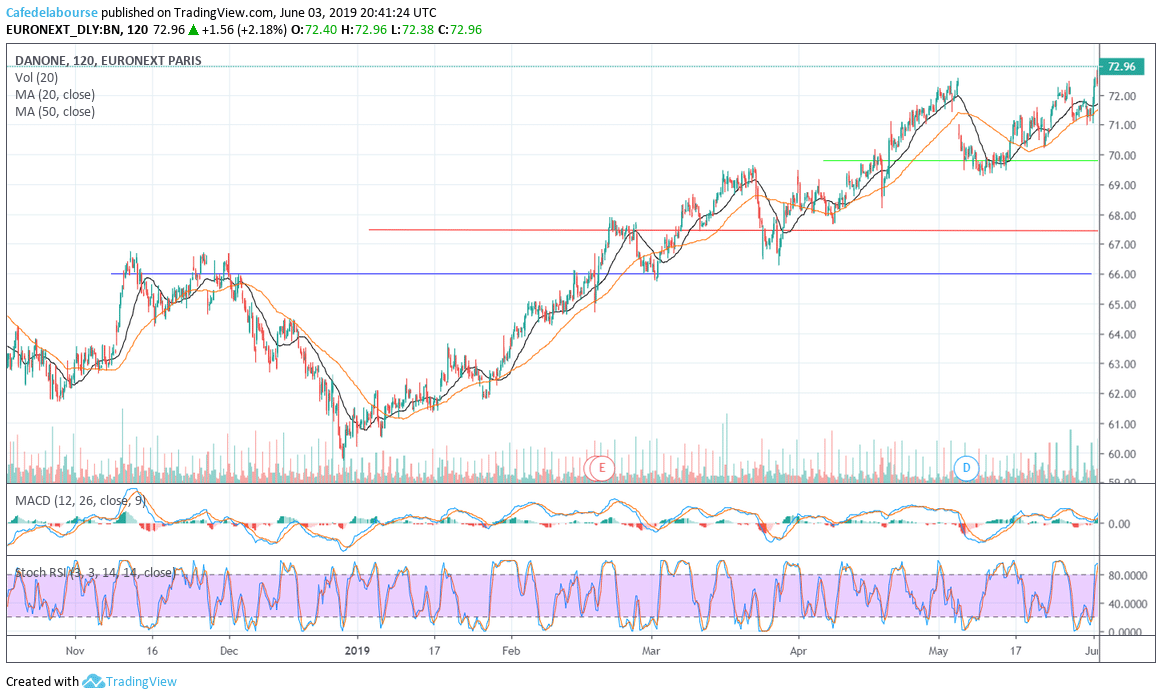Select the circled D dividend event marker
The image size is (1162, 699).
click(x=966, y=468)
